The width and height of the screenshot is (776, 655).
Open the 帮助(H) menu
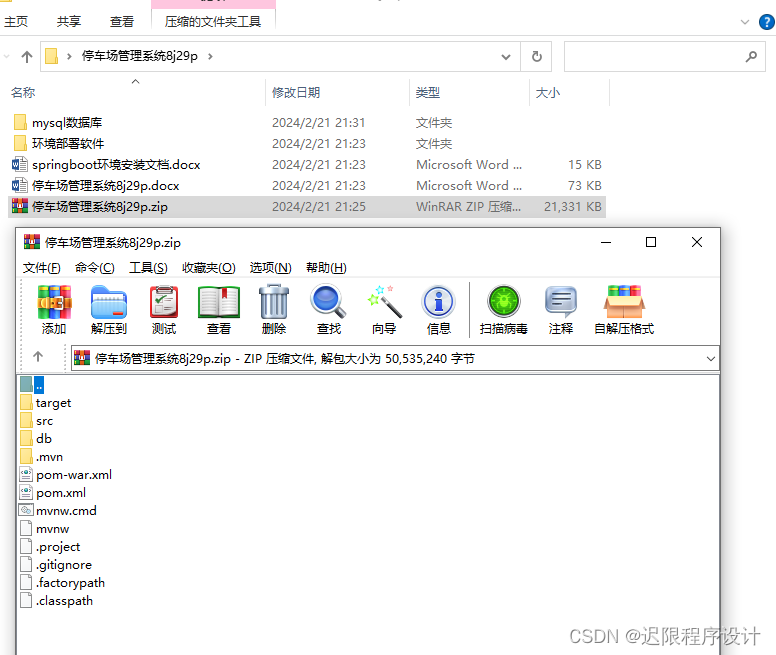(x=326, y=268)
